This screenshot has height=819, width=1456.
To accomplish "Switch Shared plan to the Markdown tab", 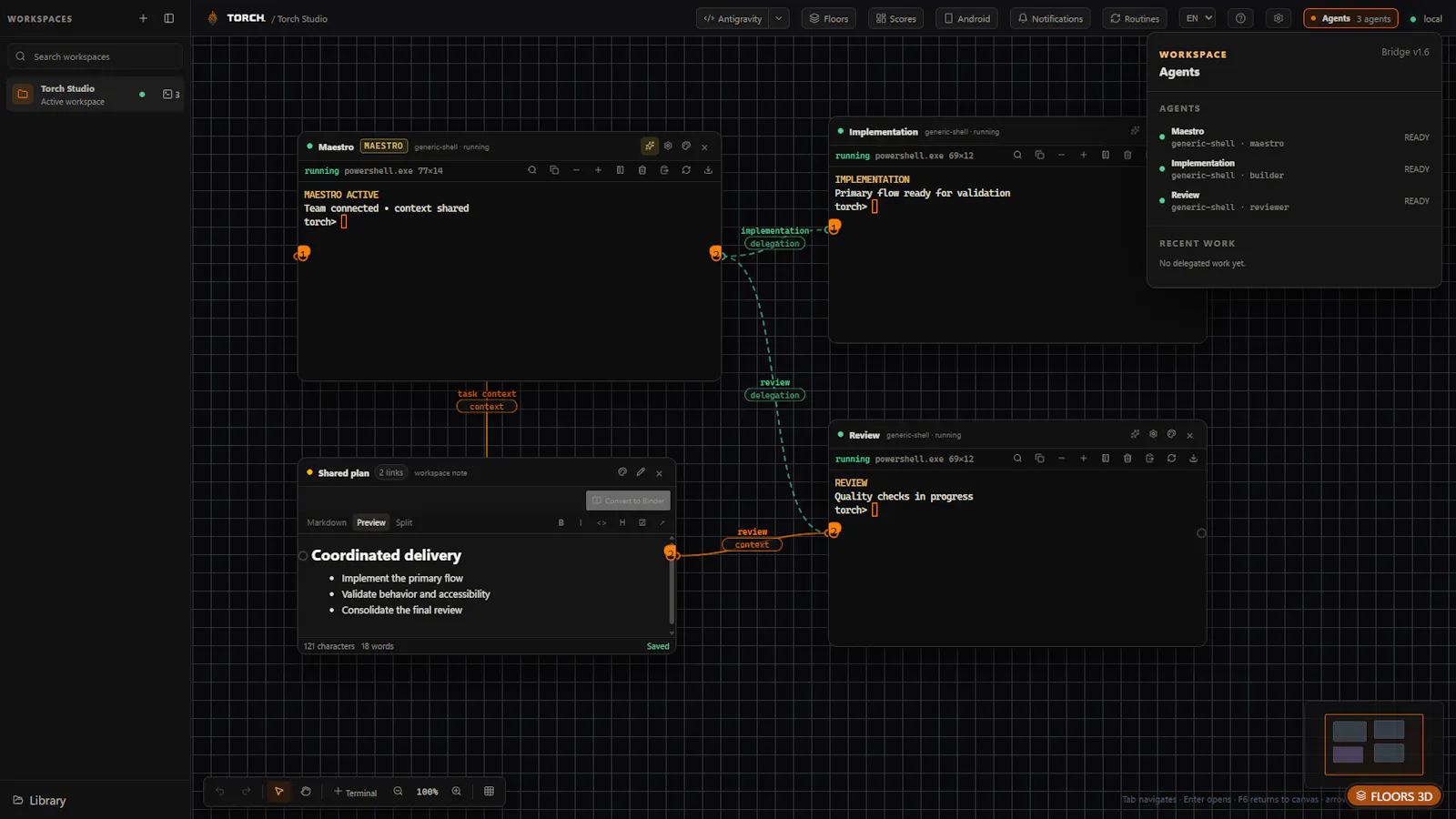I will [327, 522].
